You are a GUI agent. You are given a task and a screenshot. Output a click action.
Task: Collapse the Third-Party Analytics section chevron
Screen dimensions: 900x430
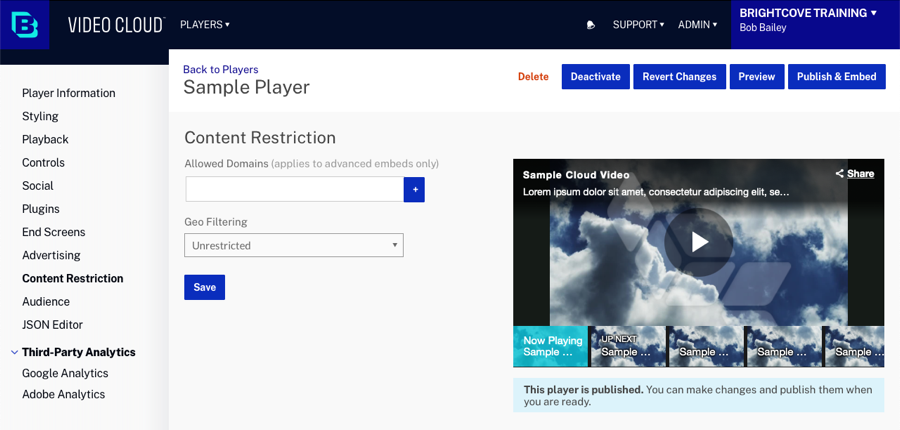(15, 352)
